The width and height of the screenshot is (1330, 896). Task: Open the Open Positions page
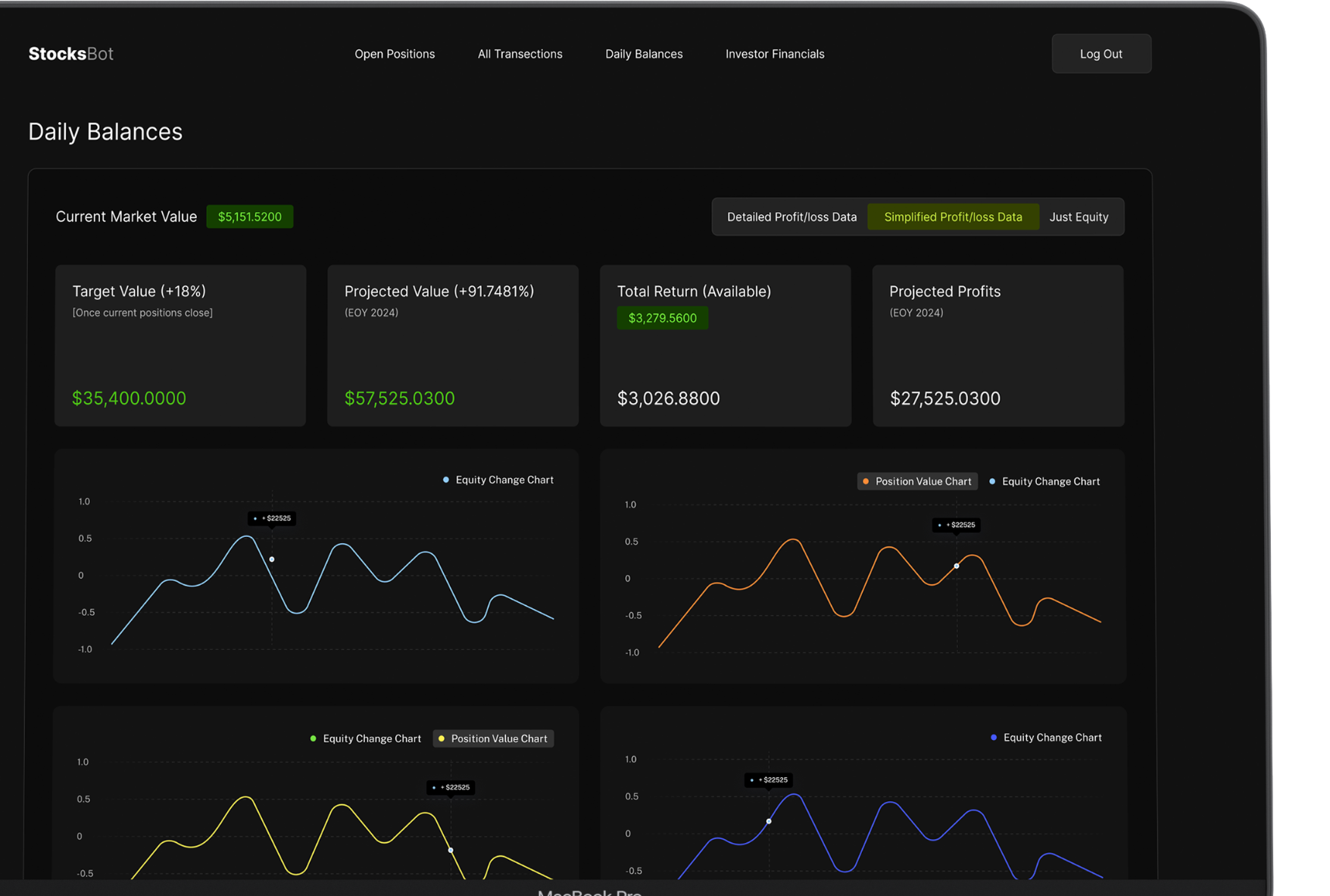tap(395, 54)
